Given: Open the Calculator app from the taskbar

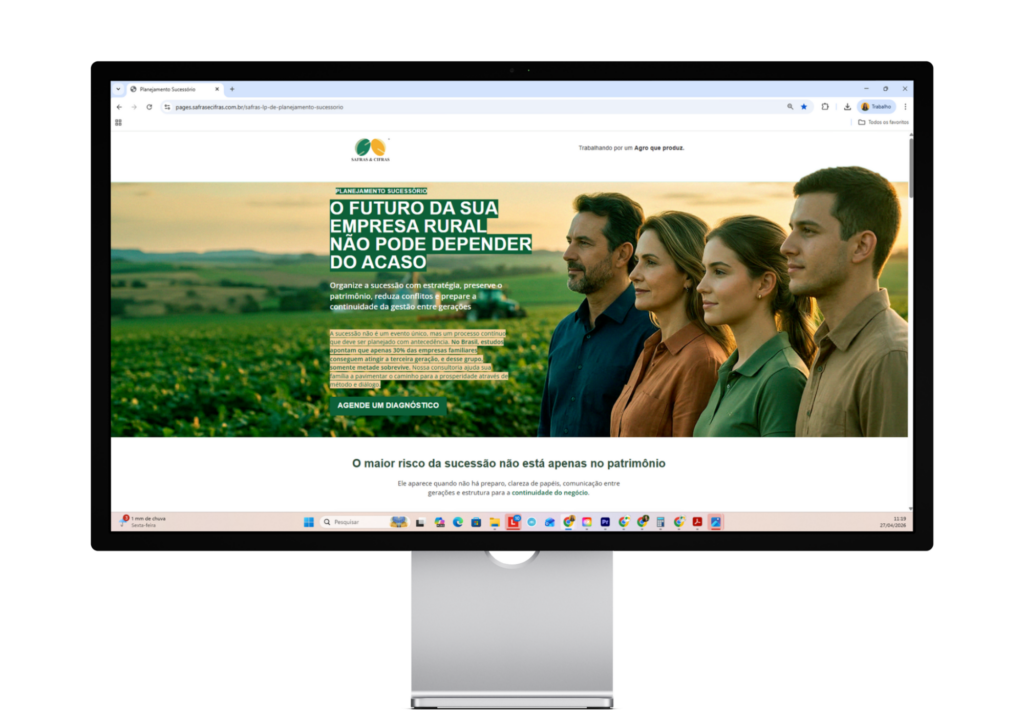Looking at the screenshot, I should pos(660,521).
